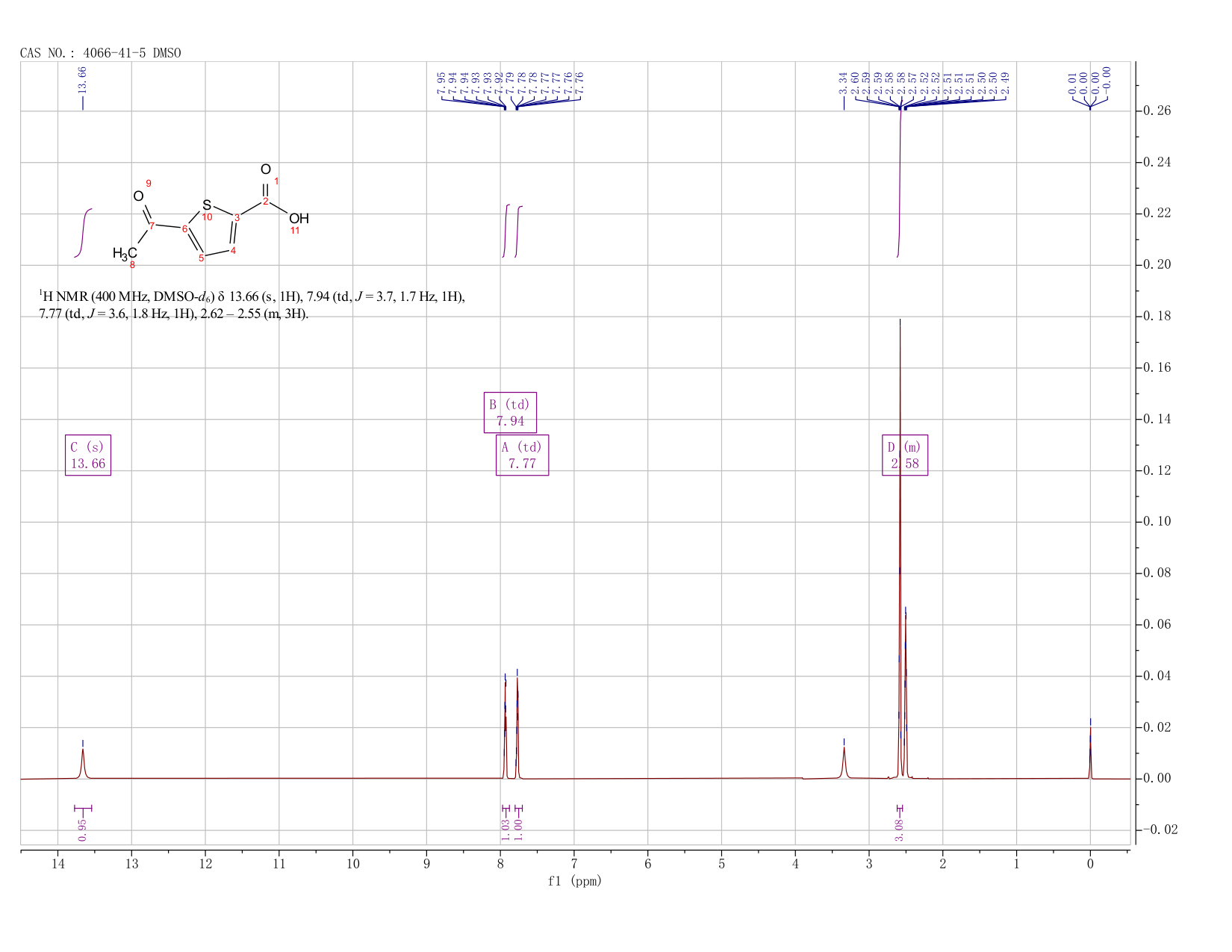Screen dimensions: 1232x952
Task: Select the 'D (m) 2.58' multiplet box
Action: [905, 455]
